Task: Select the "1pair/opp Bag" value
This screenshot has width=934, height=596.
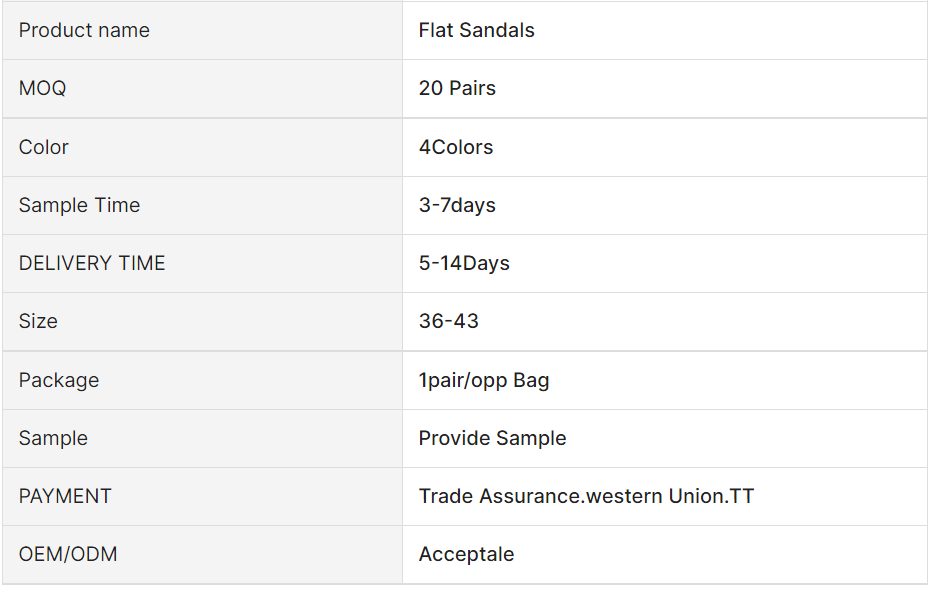Action: pyautogui.click(x=484, y=380)
